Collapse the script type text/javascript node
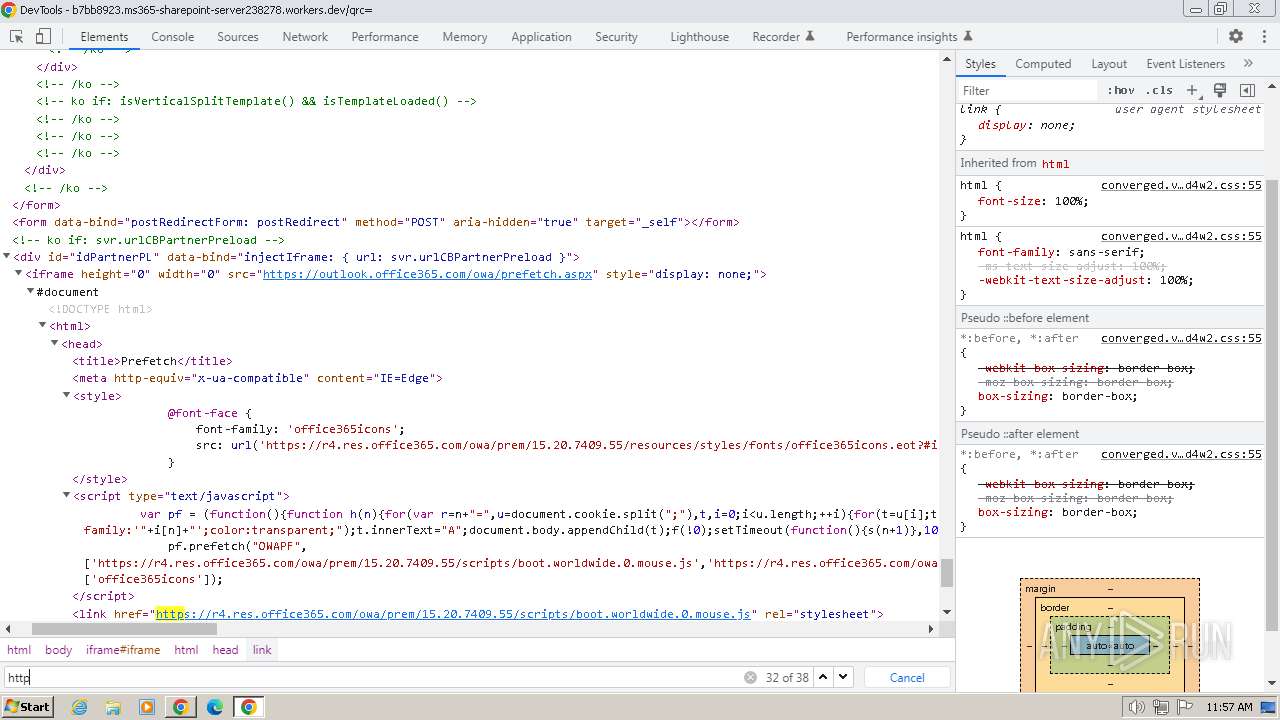Viewport: 1280px width, 720px height. click(x=67, y=496)
